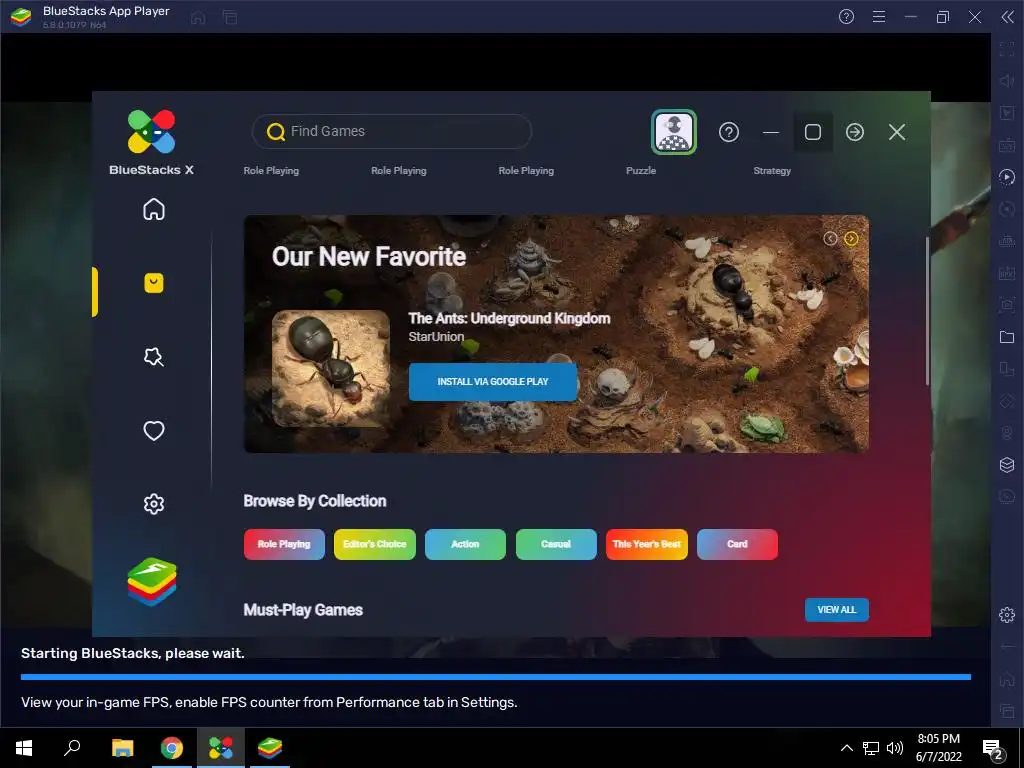
Task: Open the yellow game store icon in sidebar
Action: click(x=154, y=283)
